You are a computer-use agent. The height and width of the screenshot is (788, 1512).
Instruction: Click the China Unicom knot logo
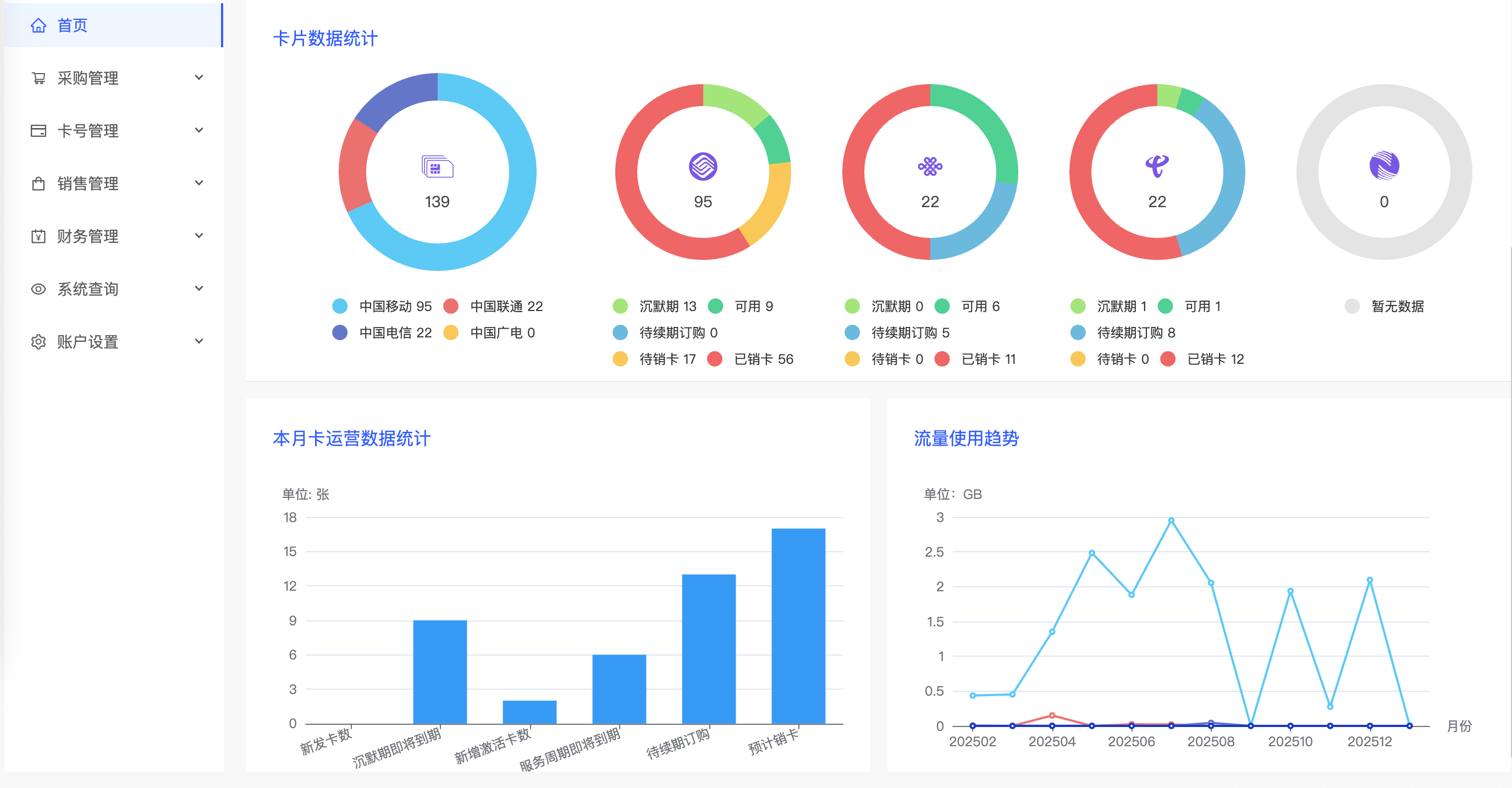pyautogui.click(x=930, y=167)
